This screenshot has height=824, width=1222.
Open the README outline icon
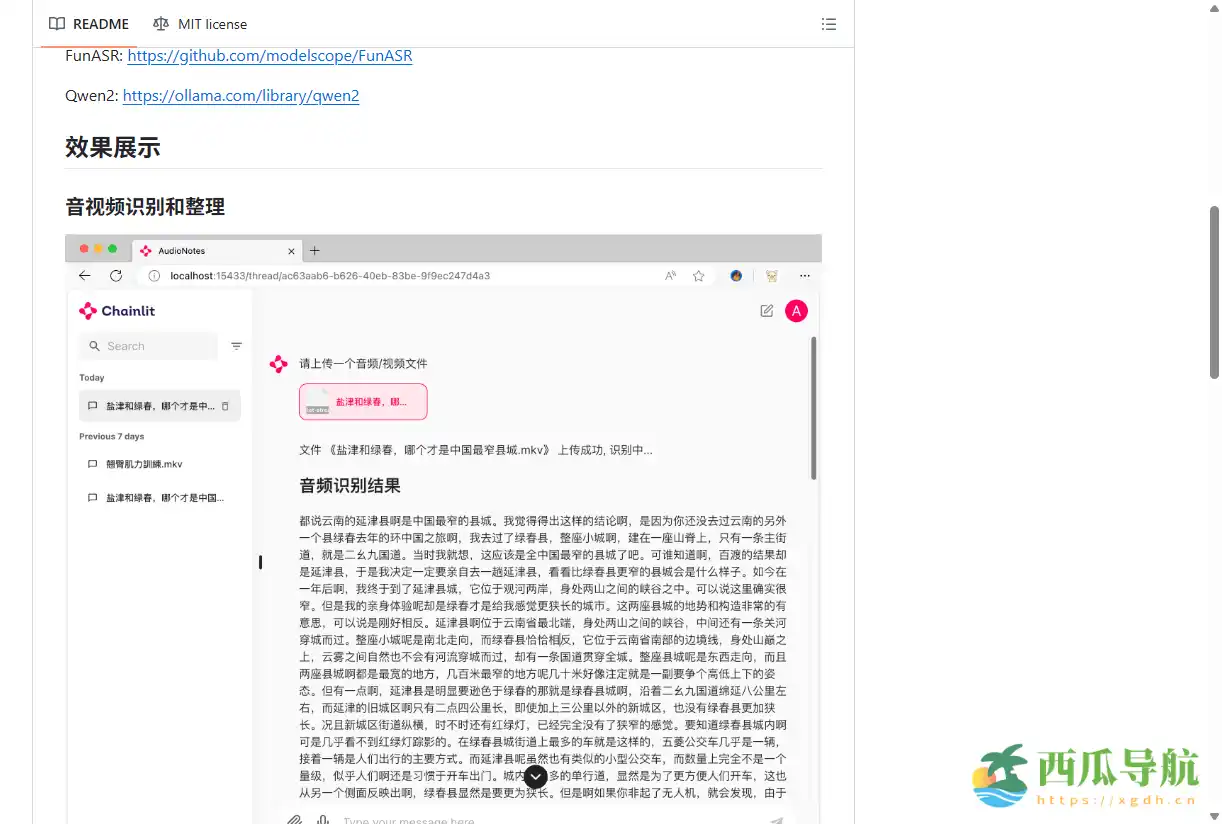(829, 24)
